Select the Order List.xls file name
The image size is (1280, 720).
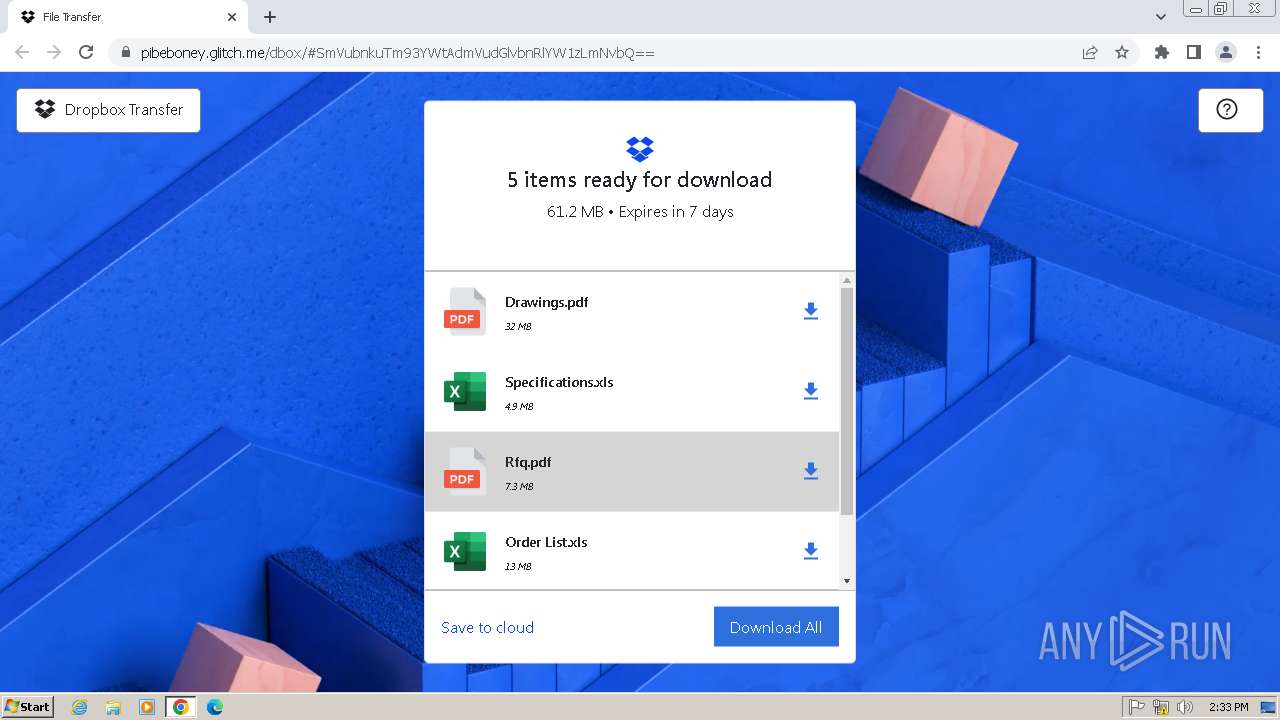tap(546, 542)
